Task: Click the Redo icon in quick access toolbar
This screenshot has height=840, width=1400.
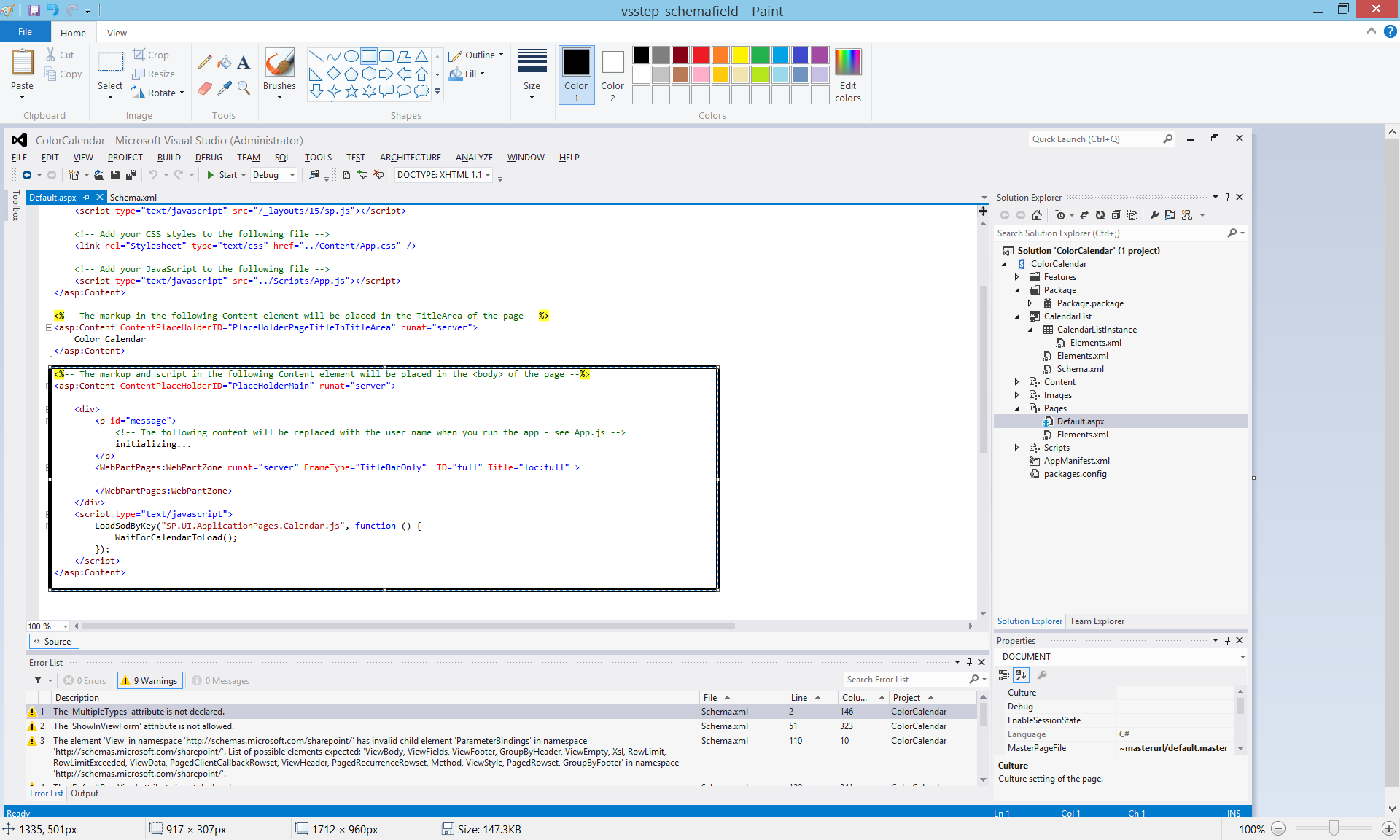Action: tap(71, 10)
